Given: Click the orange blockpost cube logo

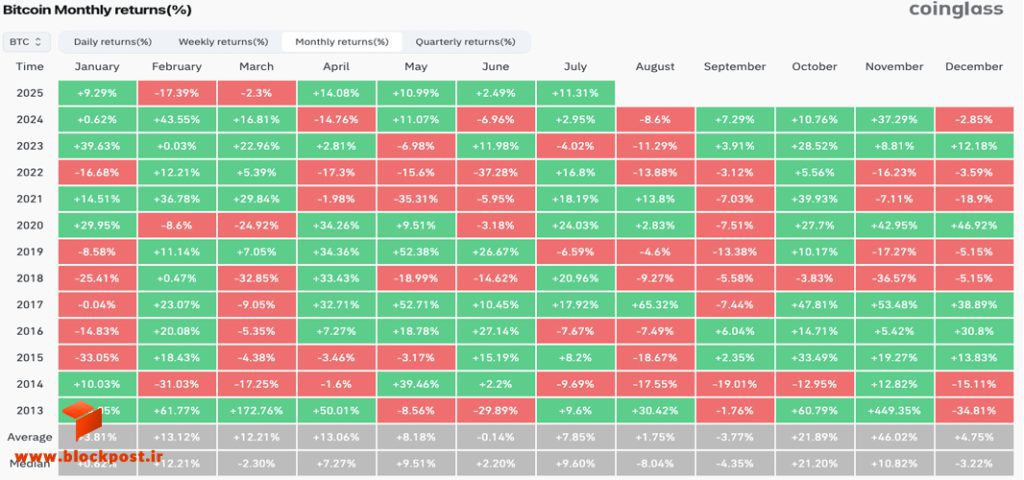Looking at the screenshot, I should (x=82, y=419).
